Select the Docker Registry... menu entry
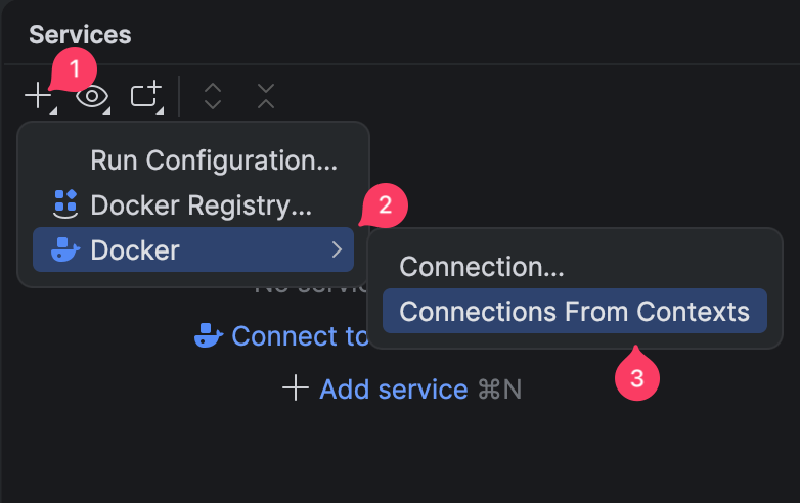The height and width of the screenshot is (503, 800). point(201,205)
